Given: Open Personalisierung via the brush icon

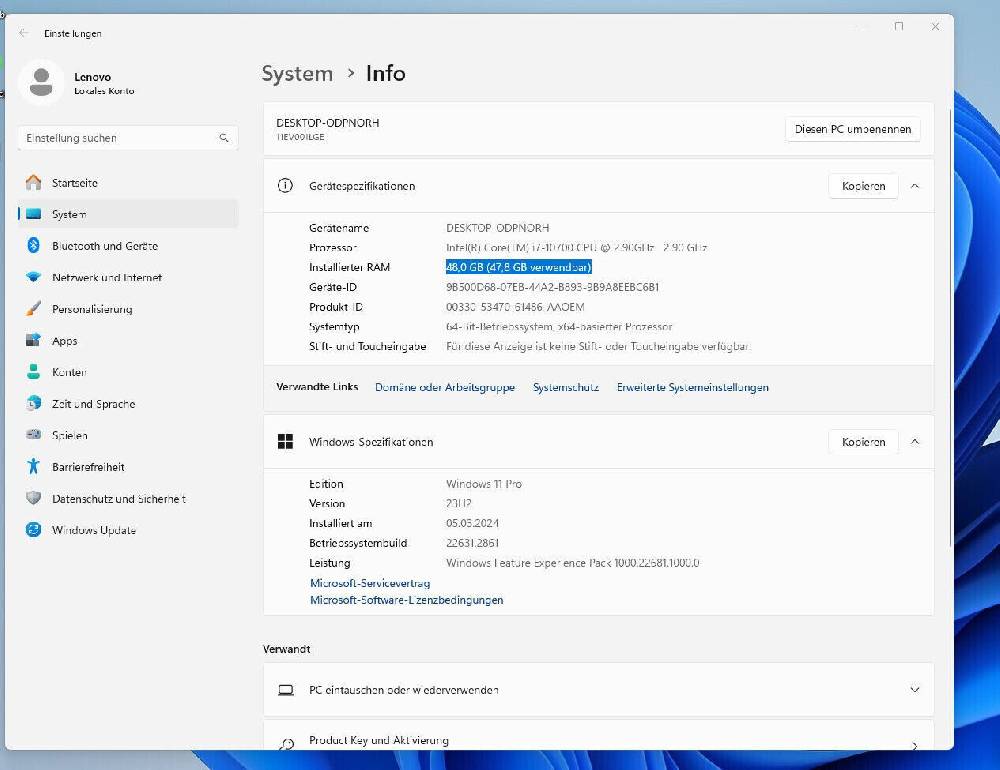Looking at the screenshot, I should tap(34, 309).
